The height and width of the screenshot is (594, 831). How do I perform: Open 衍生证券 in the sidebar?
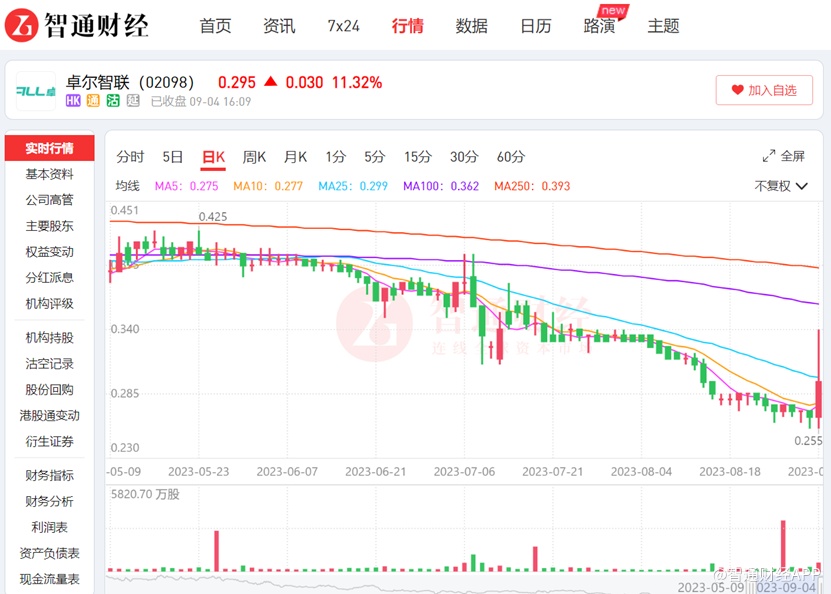tap(49, 441)
